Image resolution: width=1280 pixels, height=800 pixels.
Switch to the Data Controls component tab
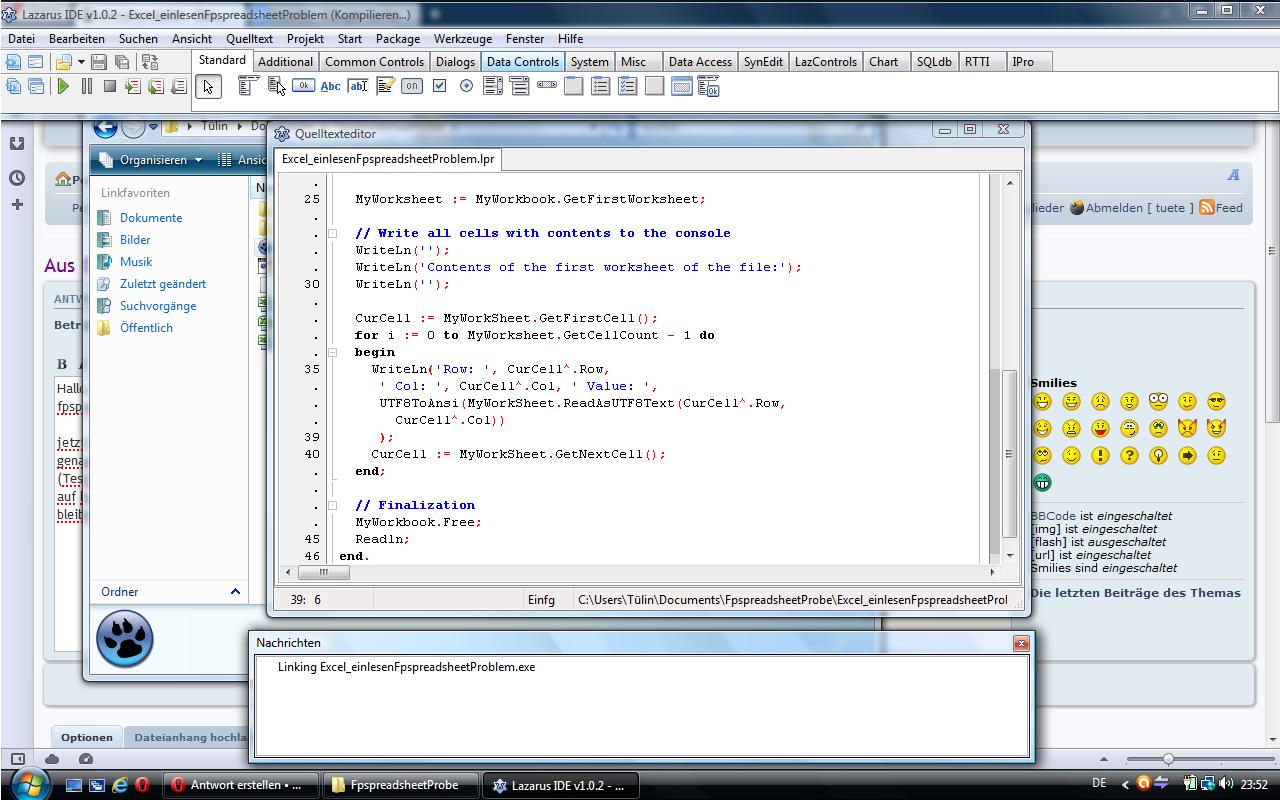pyautogui.click(x=522, y=62)
